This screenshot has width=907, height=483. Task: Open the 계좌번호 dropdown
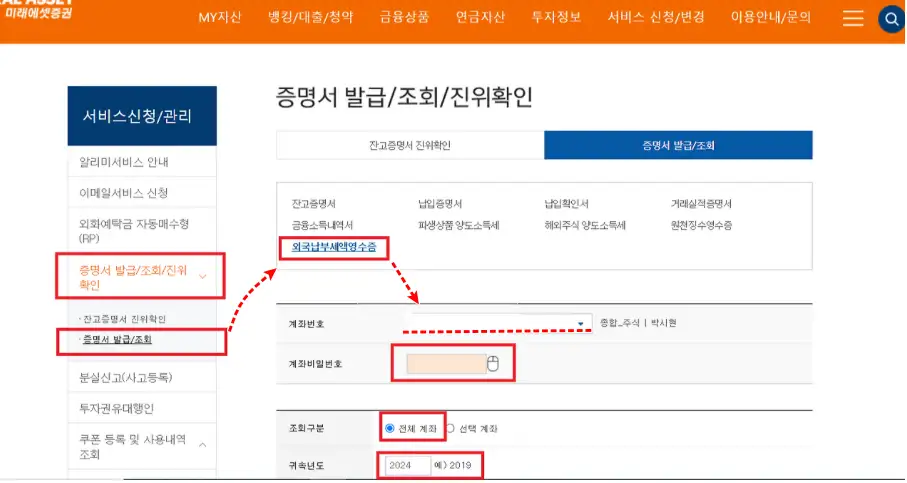point(502,323)
